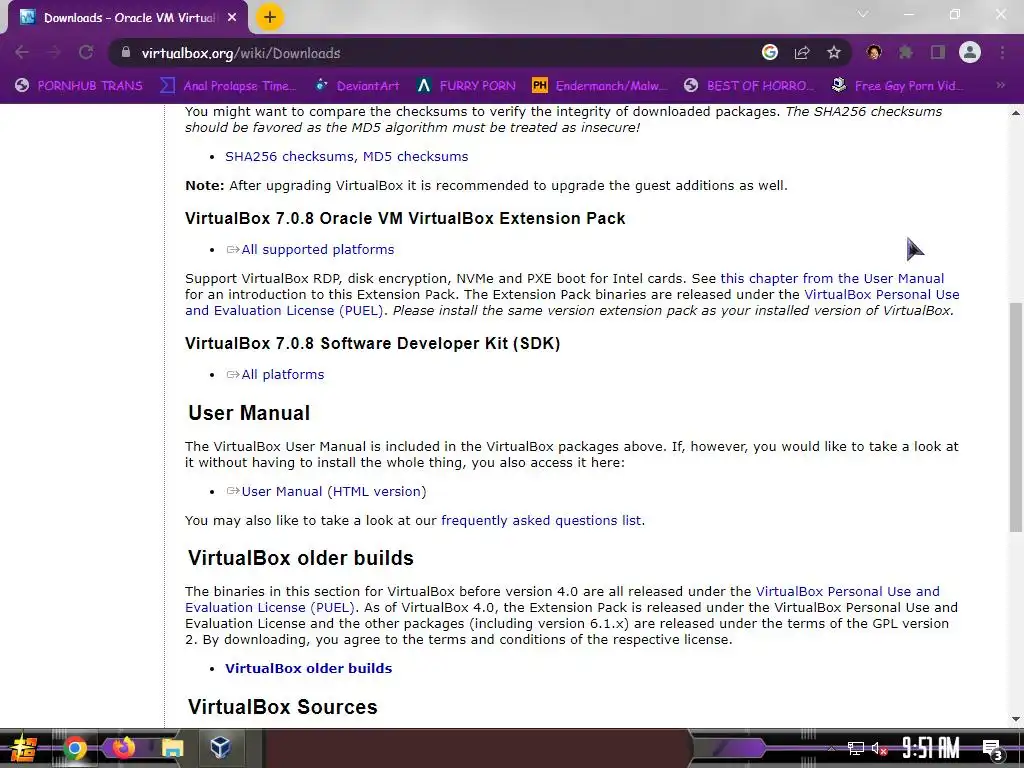The height and width of the screenshot is (768, 1024).
Task: Download Extension Pack All supported platforms
Action: (310, 249)
